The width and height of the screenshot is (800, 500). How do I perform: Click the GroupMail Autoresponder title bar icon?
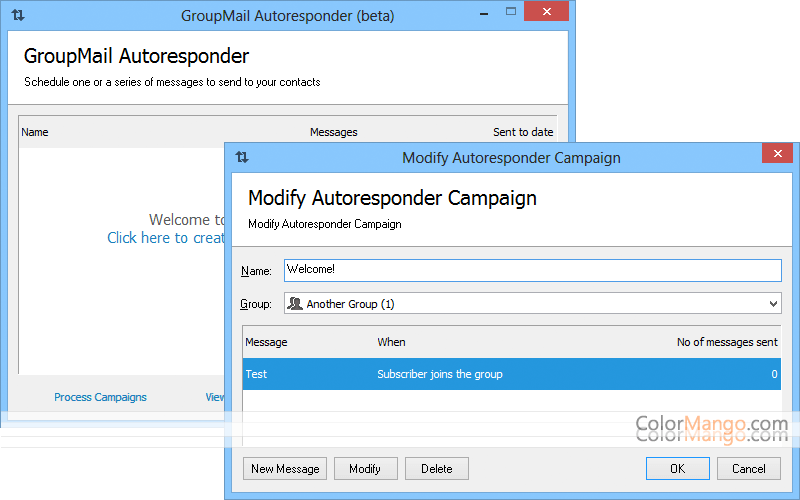point(18,15)
